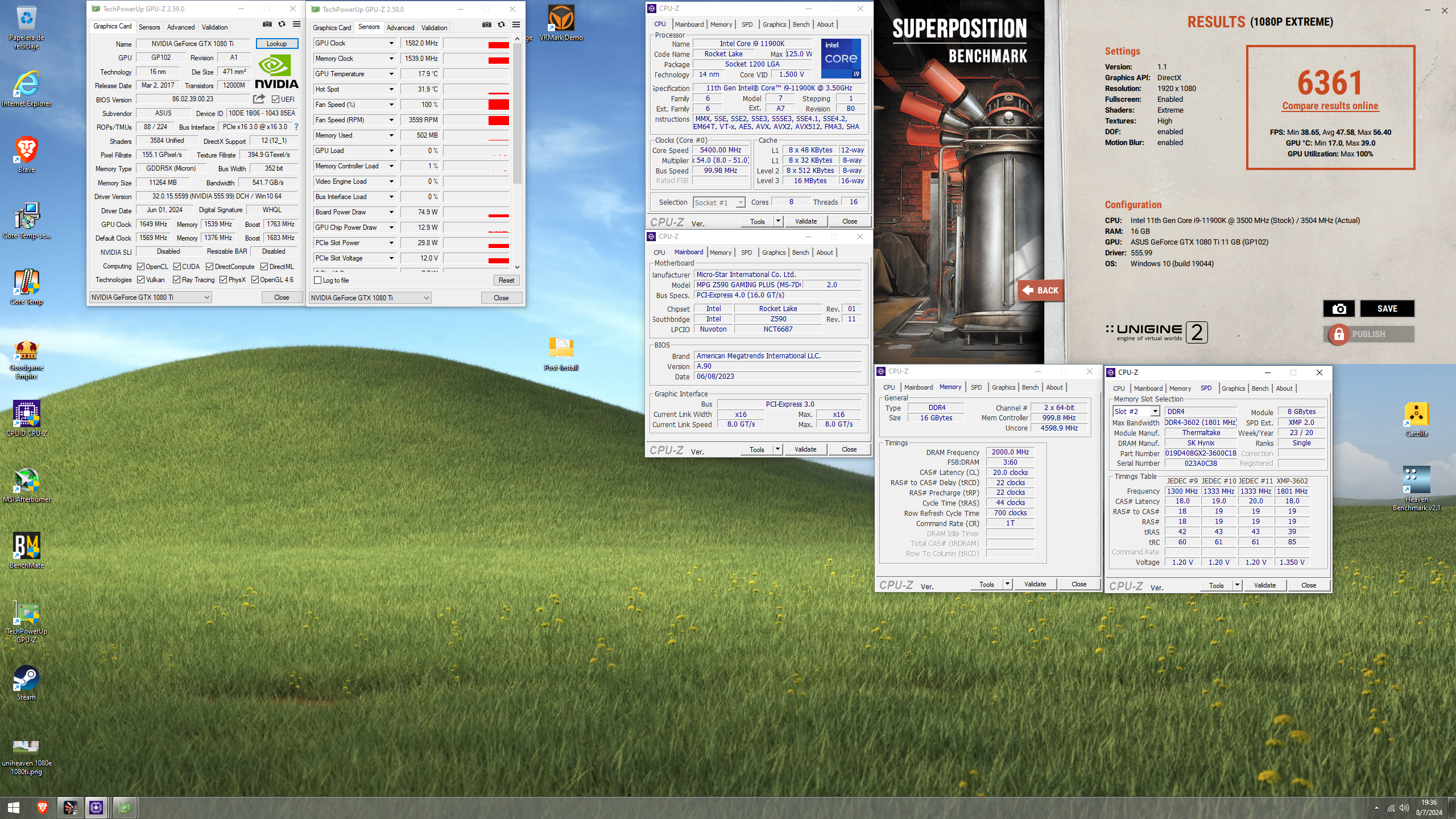Open the About tab in CPU-Z SPD window
Viewport: 1456px width, 819px height.
(1284, 388)
